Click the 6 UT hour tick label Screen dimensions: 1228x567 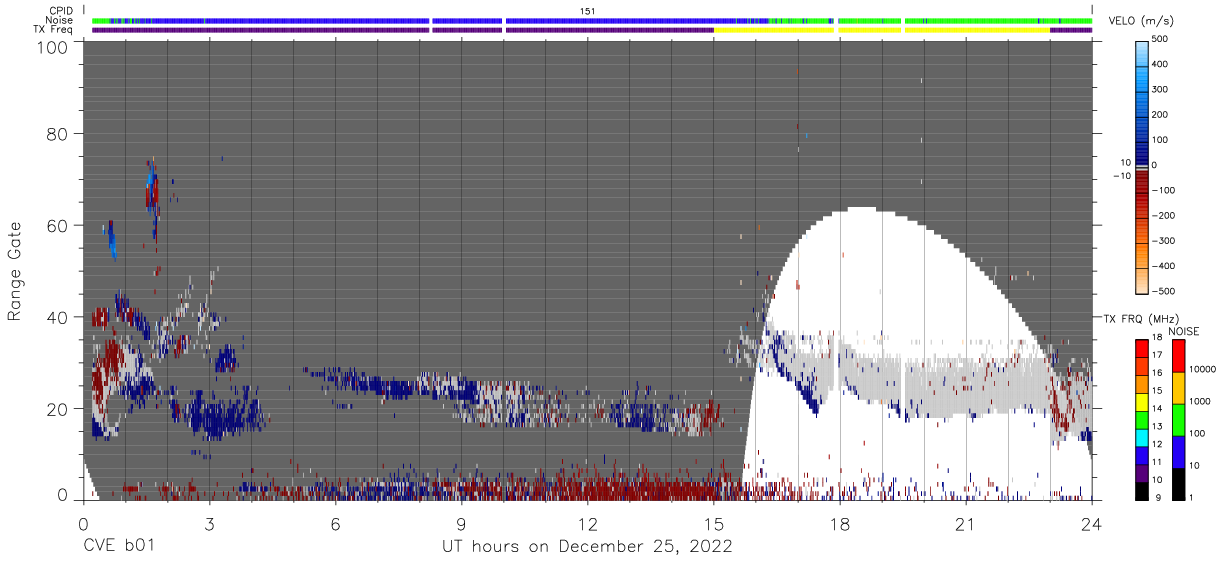pyautogui.click(x=335, y=523)
